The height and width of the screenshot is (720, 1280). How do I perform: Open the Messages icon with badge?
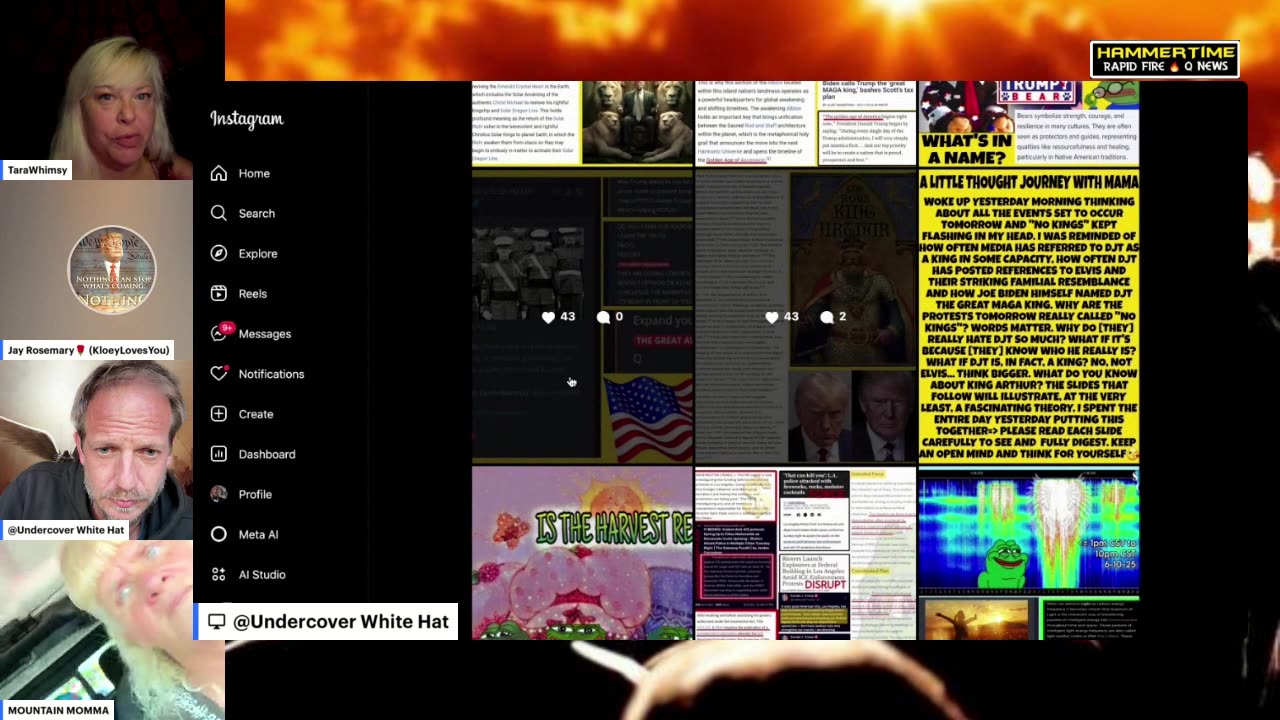[221, 332]
